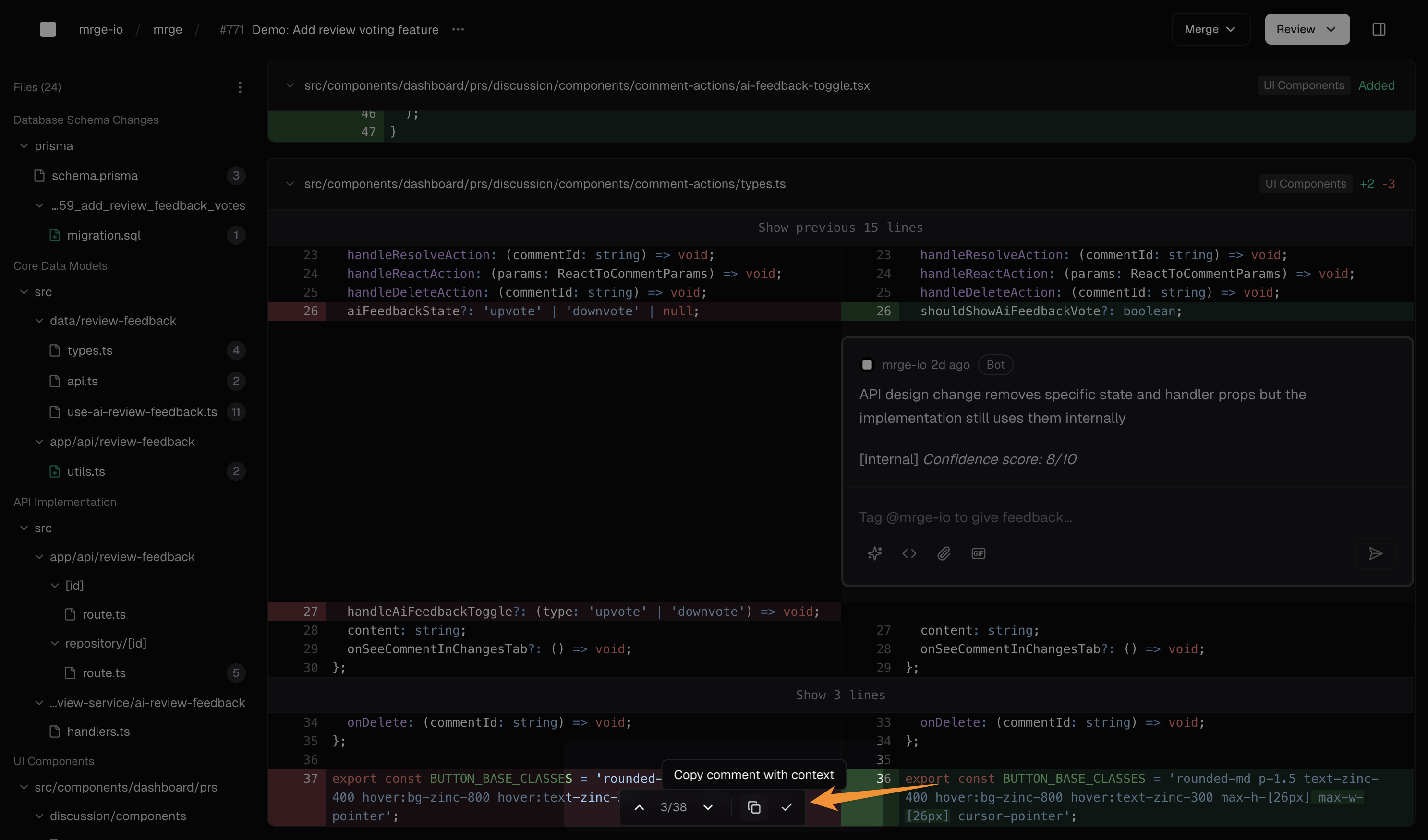Click the AI sparkle icon in comment box
This screenshot has height=840, width=1428.
pyautogui.click(x=874, y=553)
